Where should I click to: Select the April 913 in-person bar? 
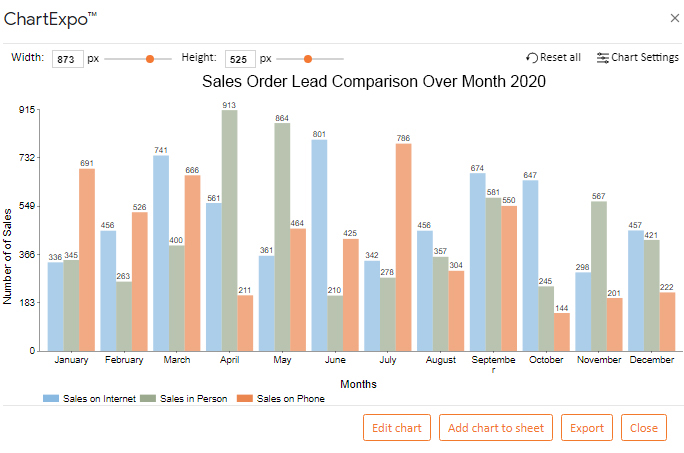(229, 230)
